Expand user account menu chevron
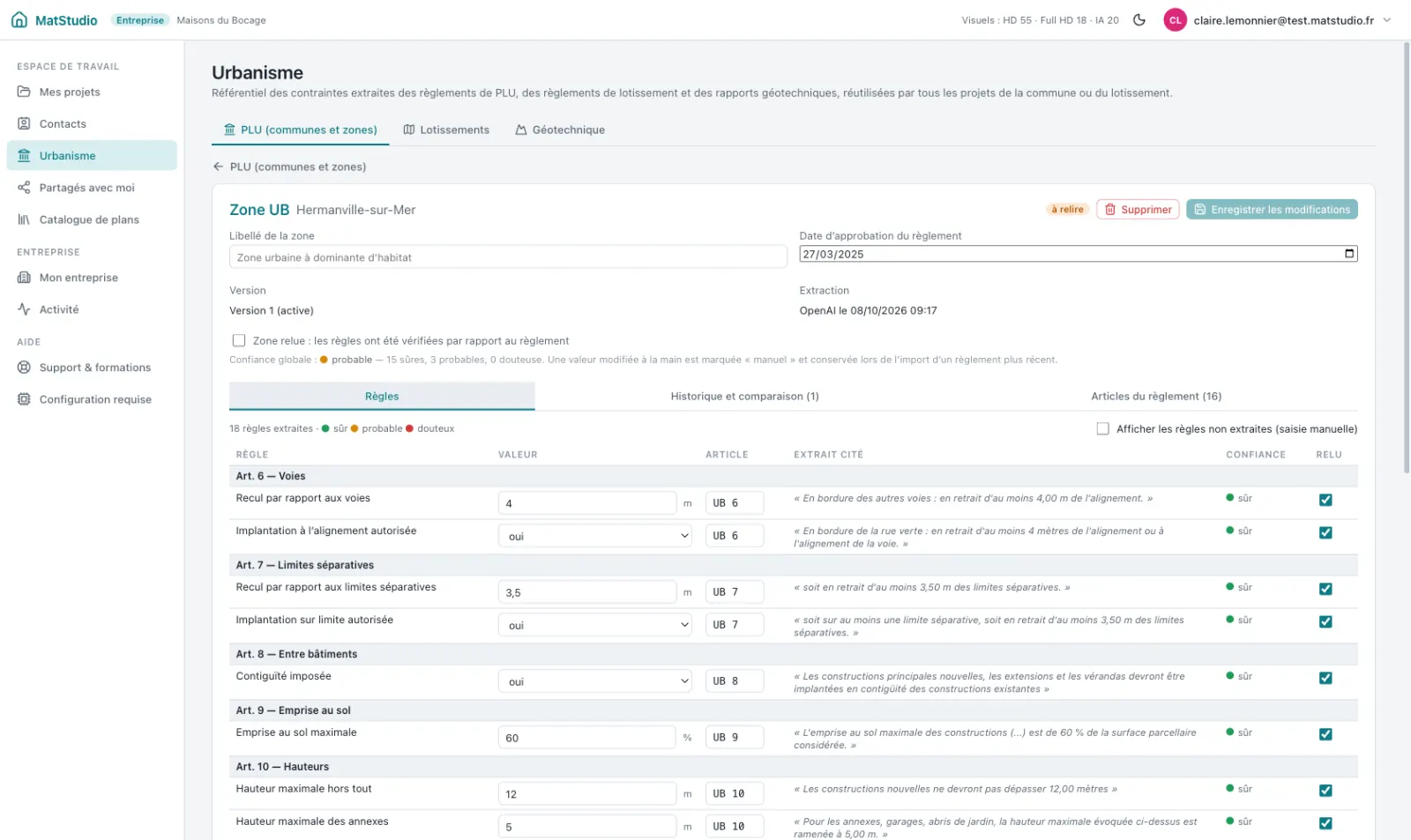The image size is (1411, 840). pyautogui.click(x=1387, y=20)
